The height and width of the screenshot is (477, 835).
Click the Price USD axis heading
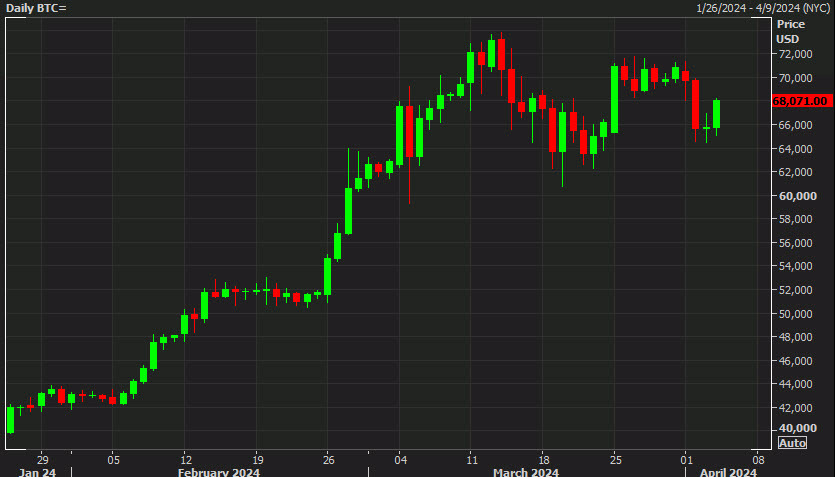[790, 31]
